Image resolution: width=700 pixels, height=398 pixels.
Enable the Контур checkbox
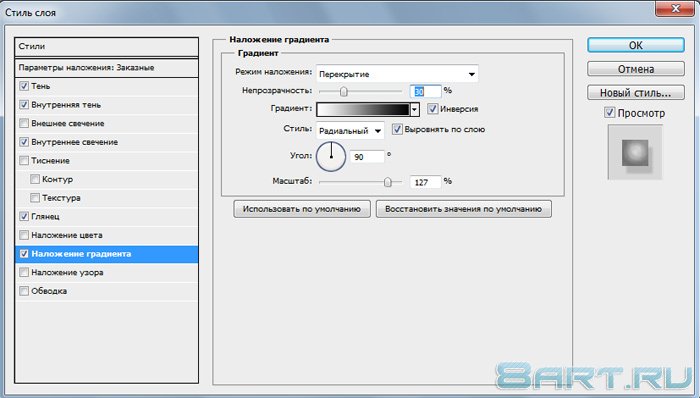pos(35,179)
